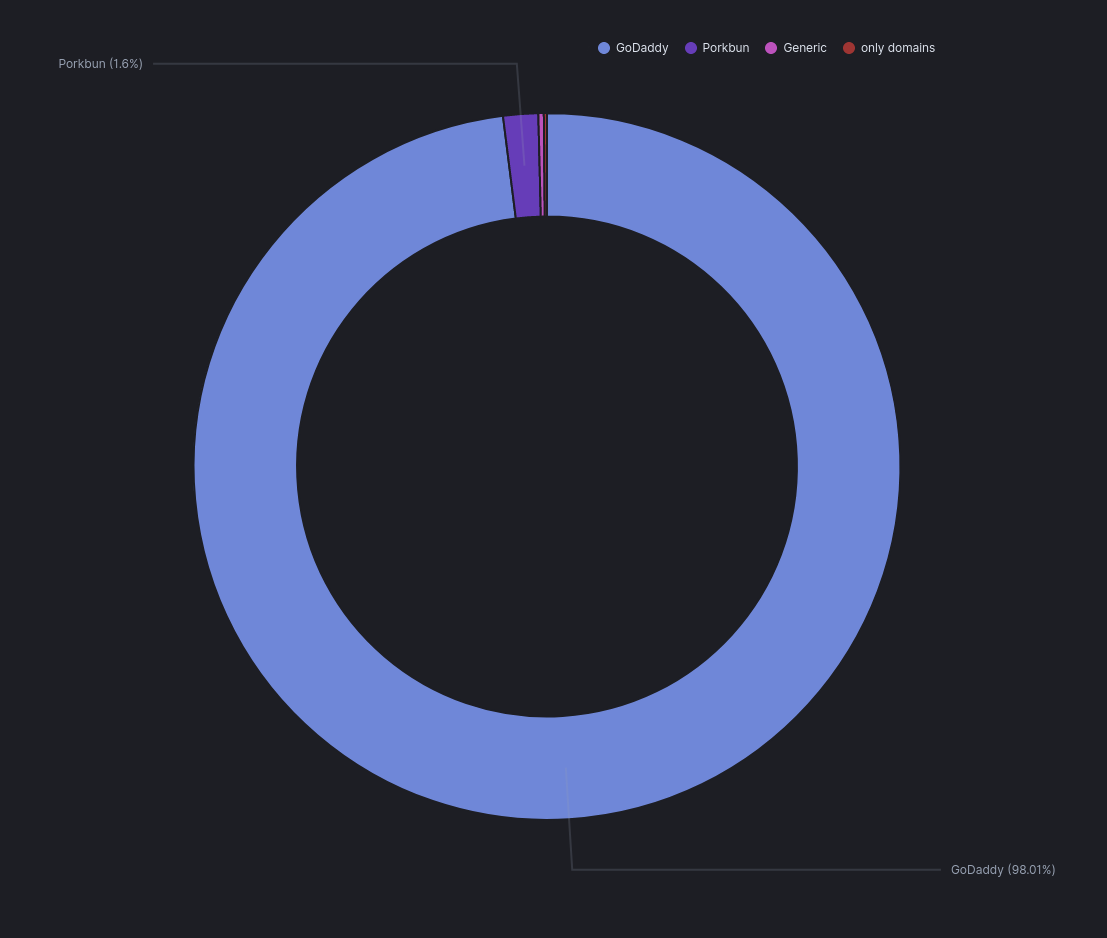1107x938 pixels.
Task: Click the Porkbun purple legend dot
Action: pyautogui.click(x=691, y=48)
